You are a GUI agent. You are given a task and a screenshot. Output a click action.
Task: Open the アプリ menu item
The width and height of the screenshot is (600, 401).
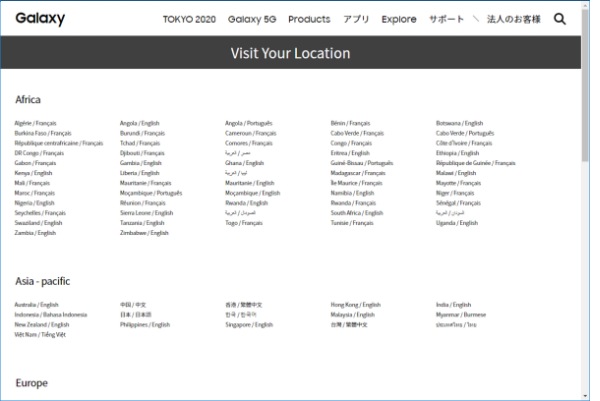(x=356, y=19)
